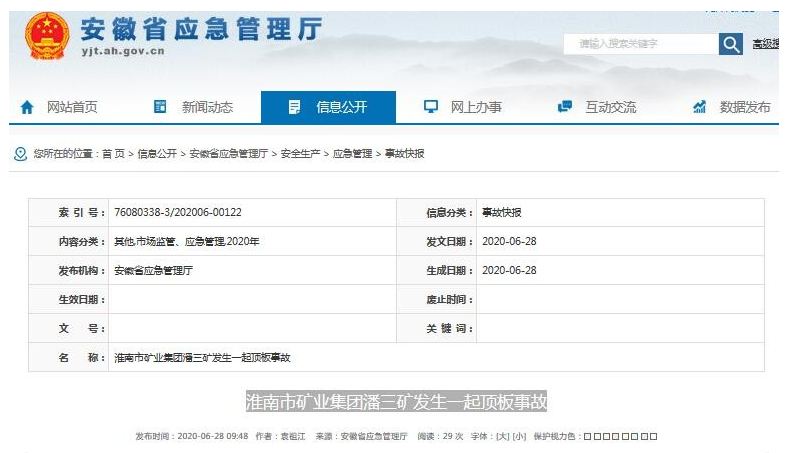
Task: Click the 高级搜索 link next to search
Action: (766, 44)
